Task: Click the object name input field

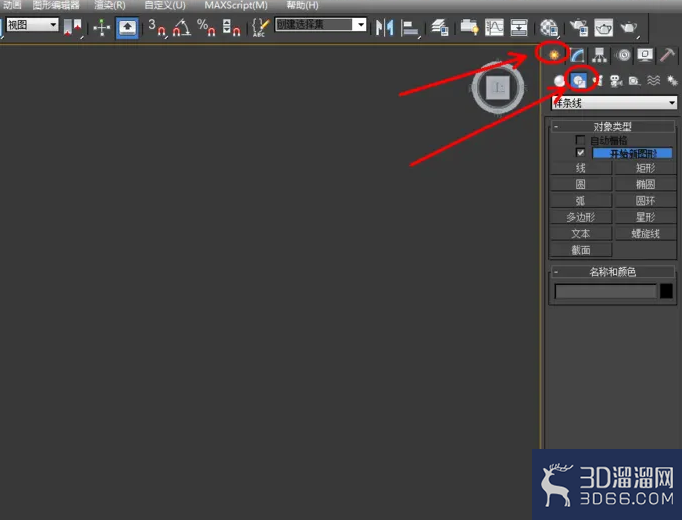Action: 605,291
